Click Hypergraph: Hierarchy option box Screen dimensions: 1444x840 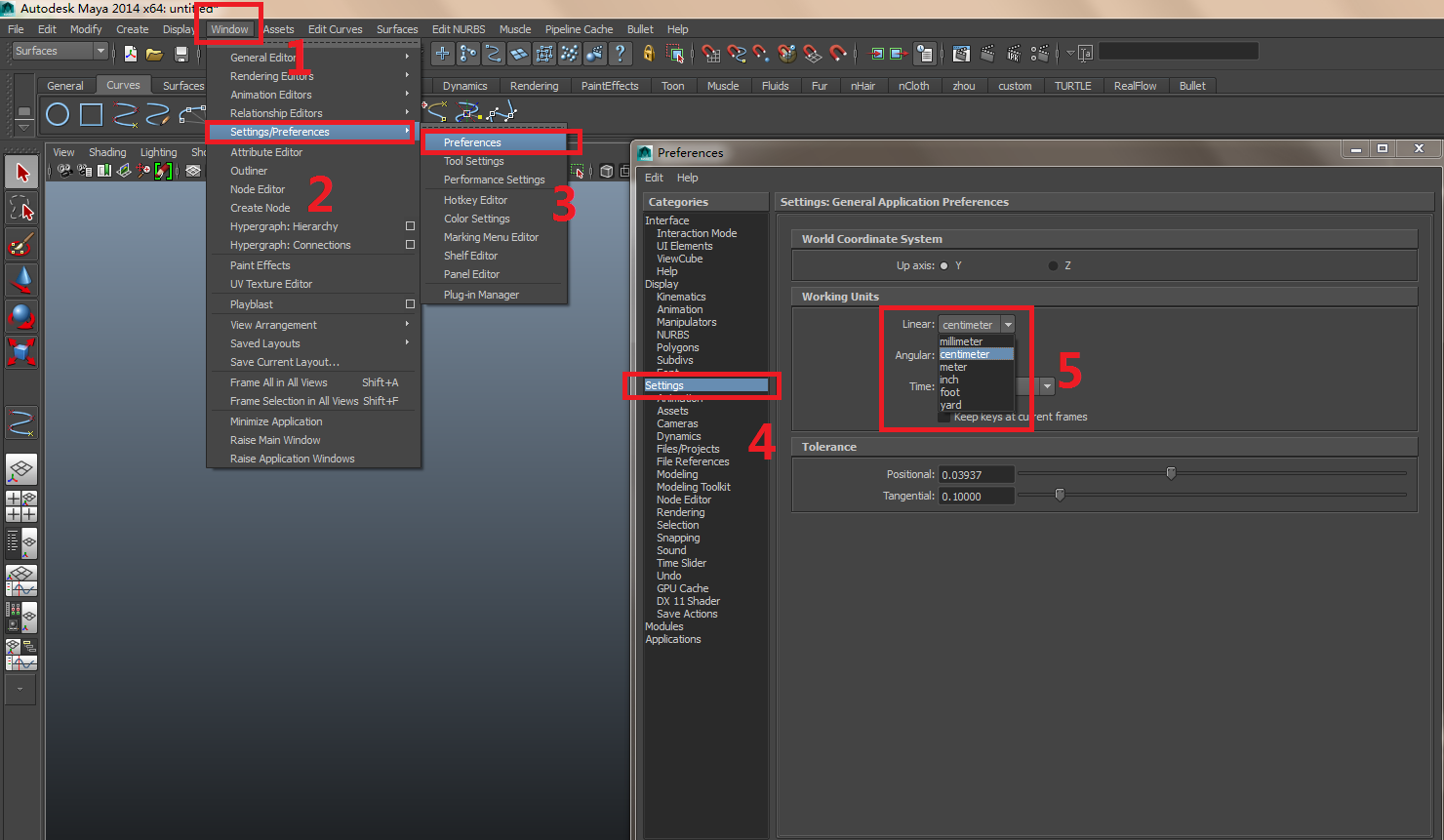(x=410, y=226)
